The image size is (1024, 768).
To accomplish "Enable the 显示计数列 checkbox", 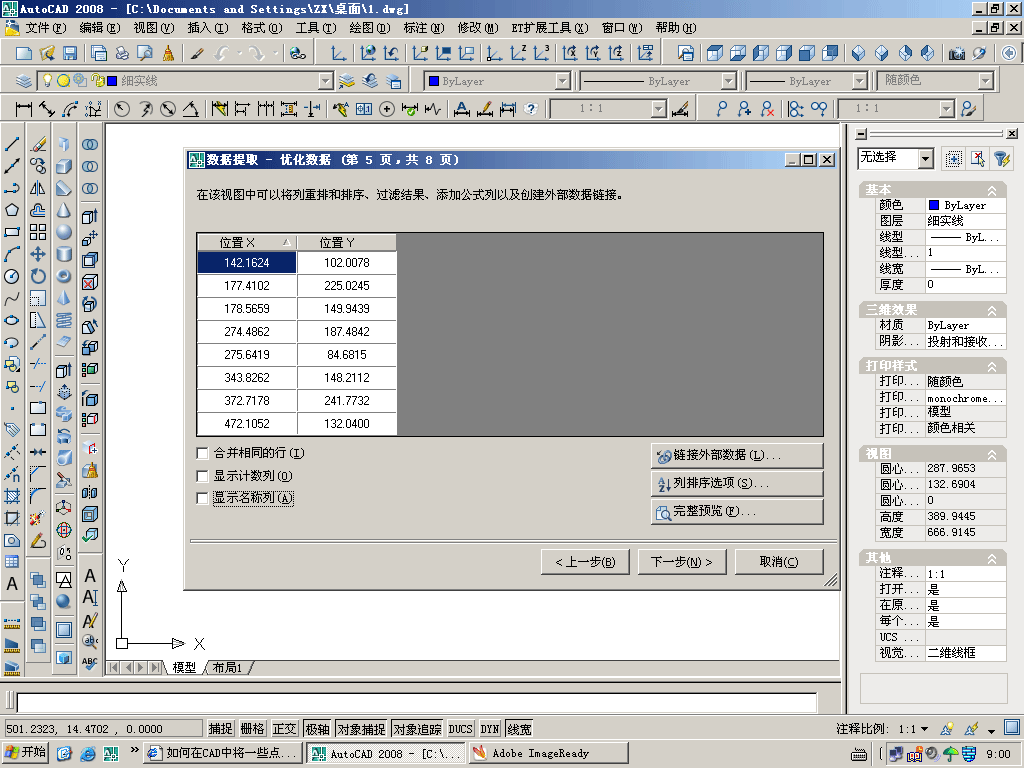I will pyautogui.click(x=202, y=476).
